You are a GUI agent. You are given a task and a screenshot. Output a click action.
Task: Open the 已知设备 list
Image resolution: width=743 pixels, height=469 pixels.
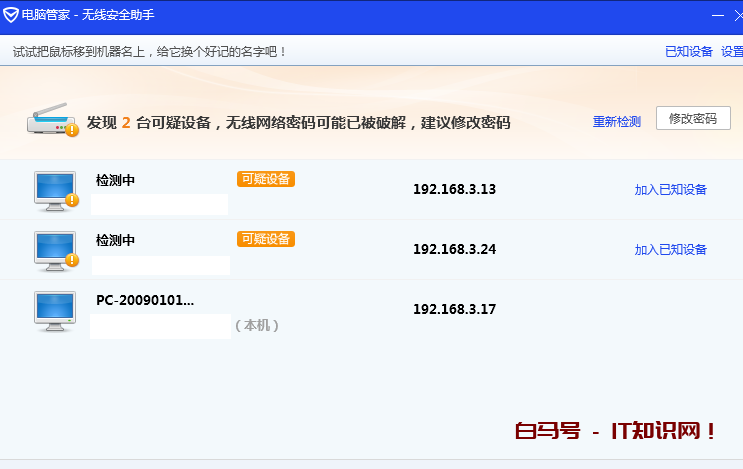[689, 51]
